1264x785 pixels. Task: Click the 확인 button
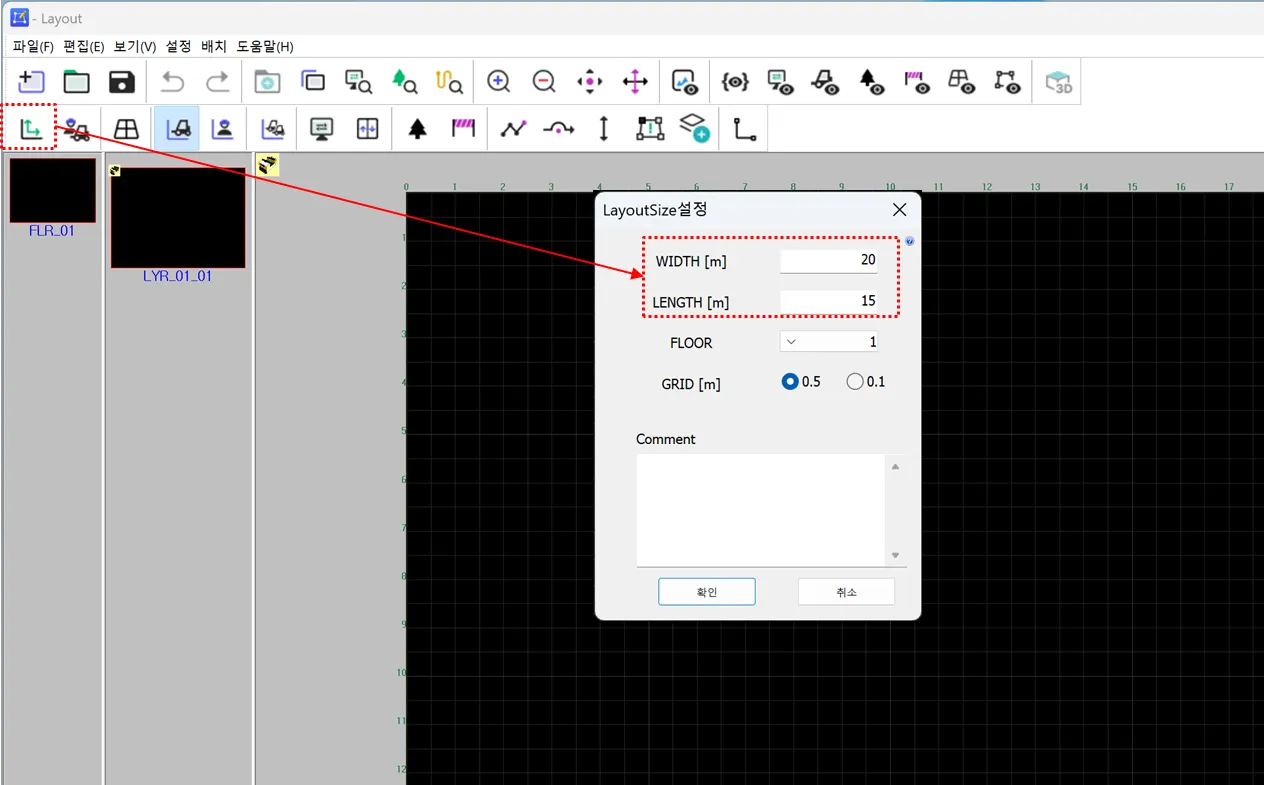[706, 592]
